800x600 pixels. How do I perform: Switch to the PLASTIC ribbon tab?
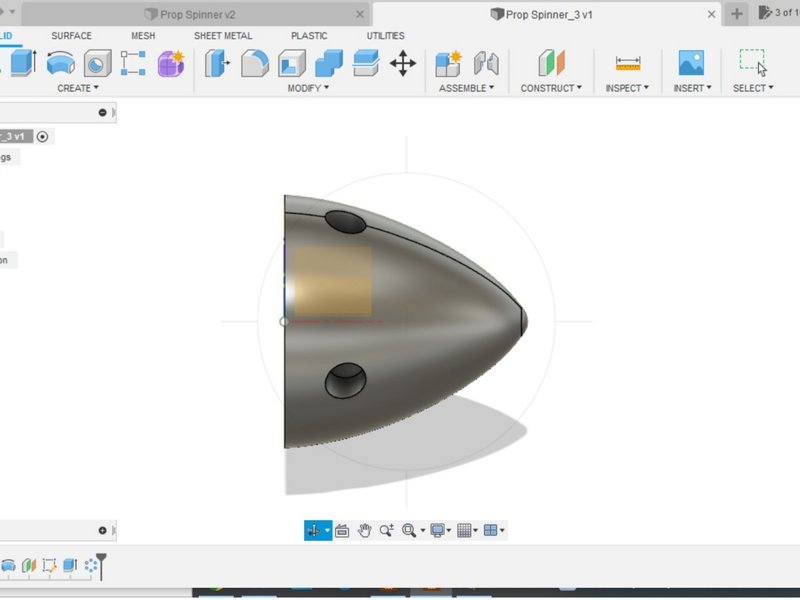coord(309,36)
